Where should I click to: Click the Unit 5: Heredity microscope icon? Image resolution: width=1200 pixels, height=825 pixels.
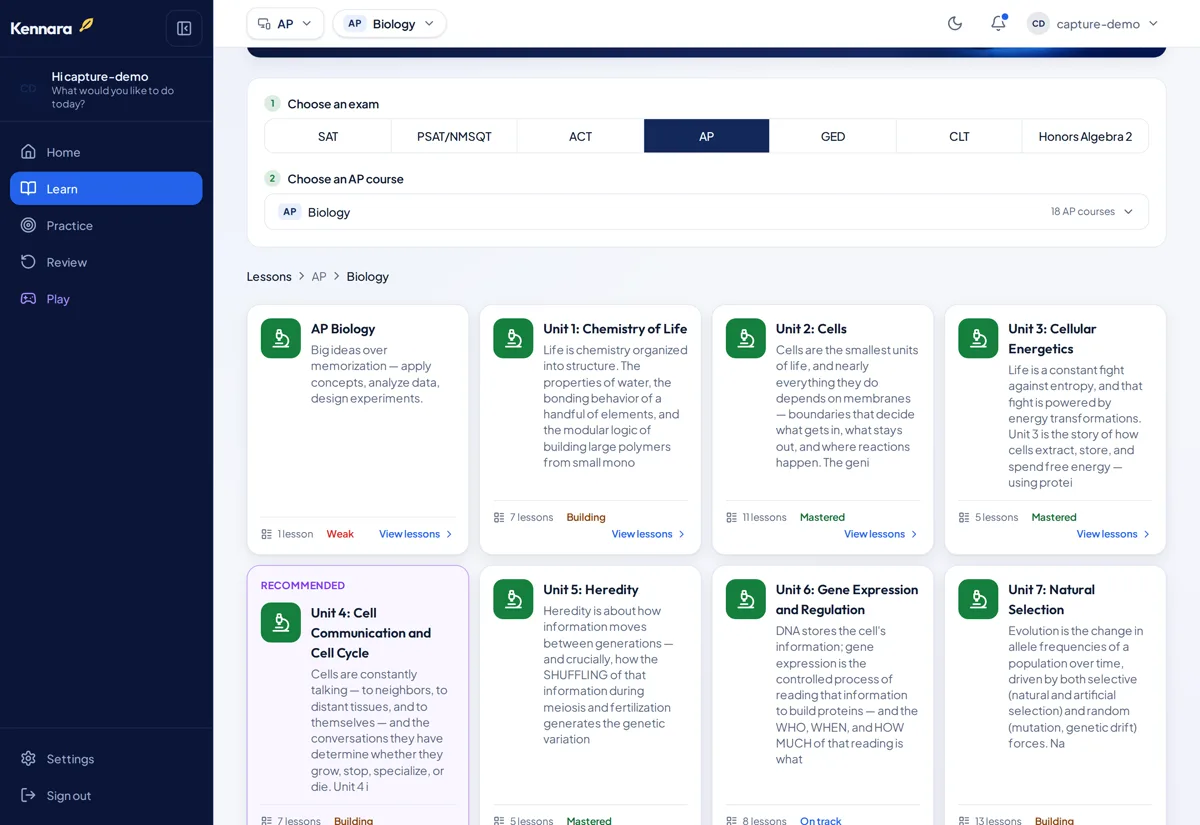(513, 599)
